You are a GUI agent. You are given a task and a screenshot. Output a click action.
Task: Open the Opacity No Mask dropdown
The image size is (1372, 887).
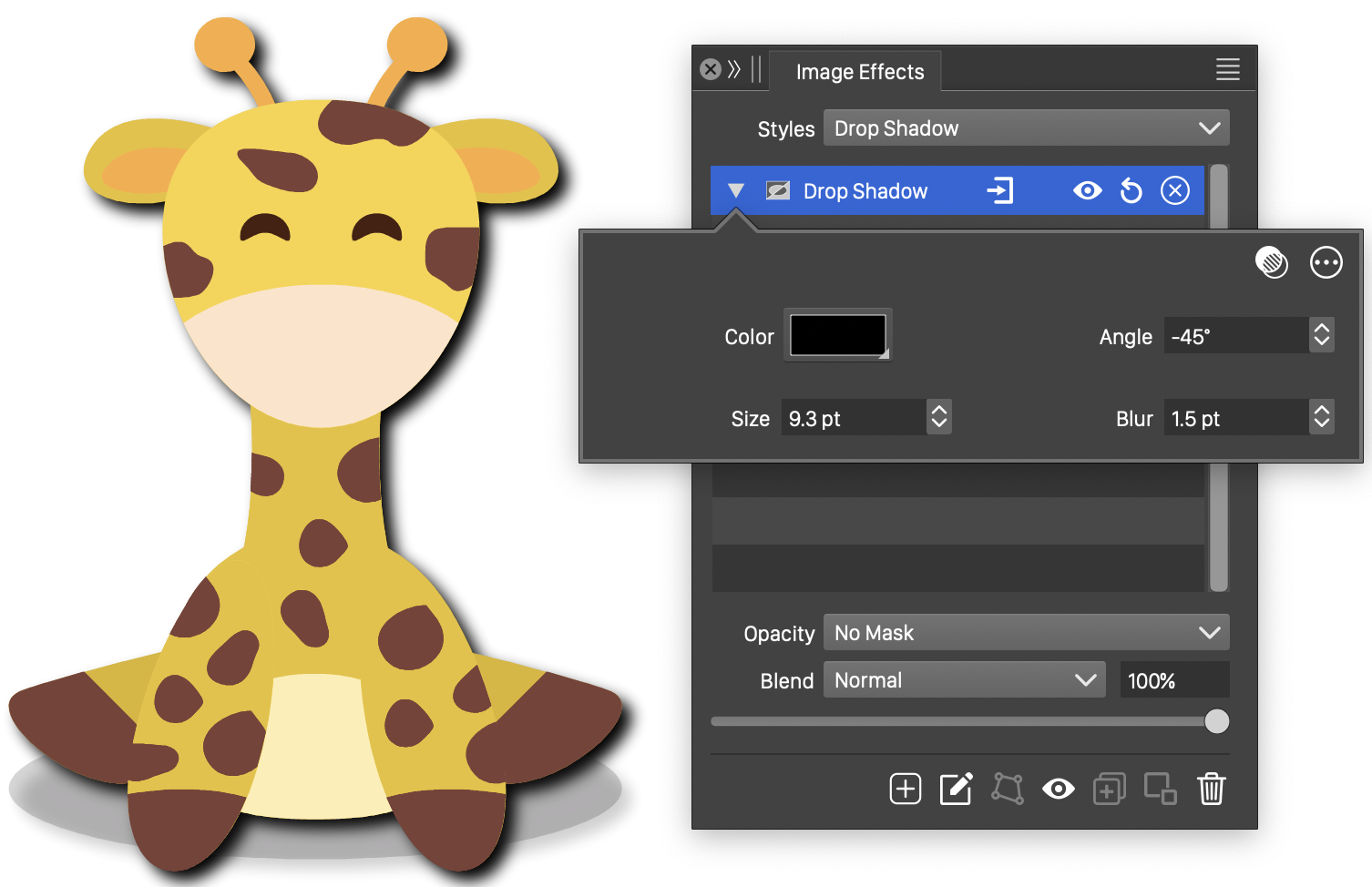point(1026,633)
